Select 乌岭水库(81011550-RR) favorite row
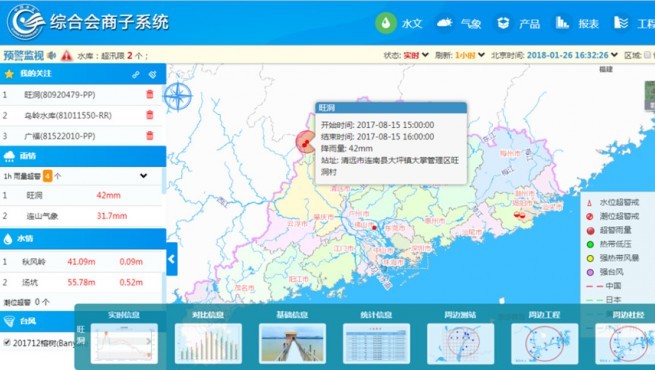 point(81,115)
